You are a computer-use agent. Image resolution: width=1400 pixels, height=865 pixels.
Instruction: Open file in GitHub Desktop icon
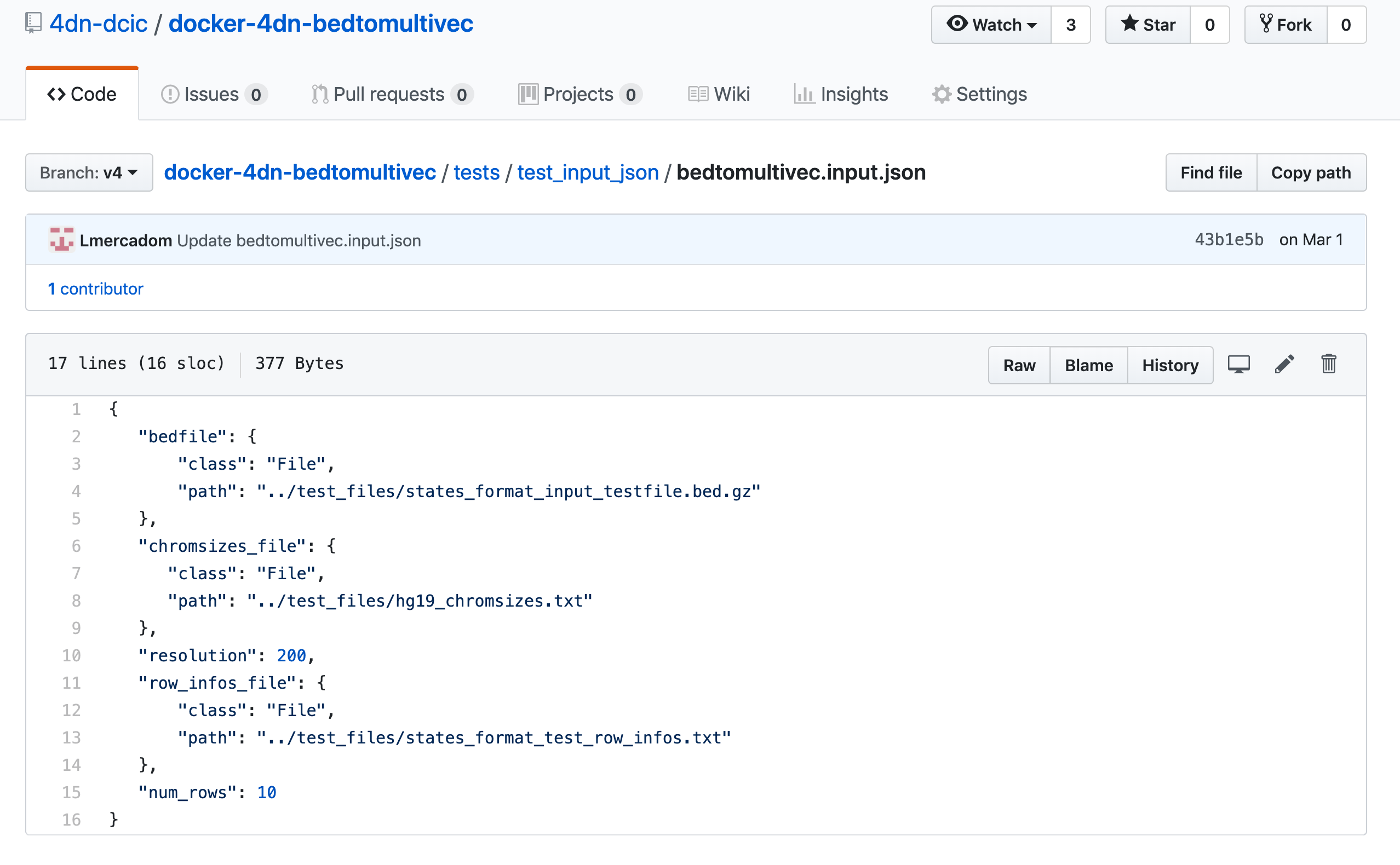pos(1238,365)
